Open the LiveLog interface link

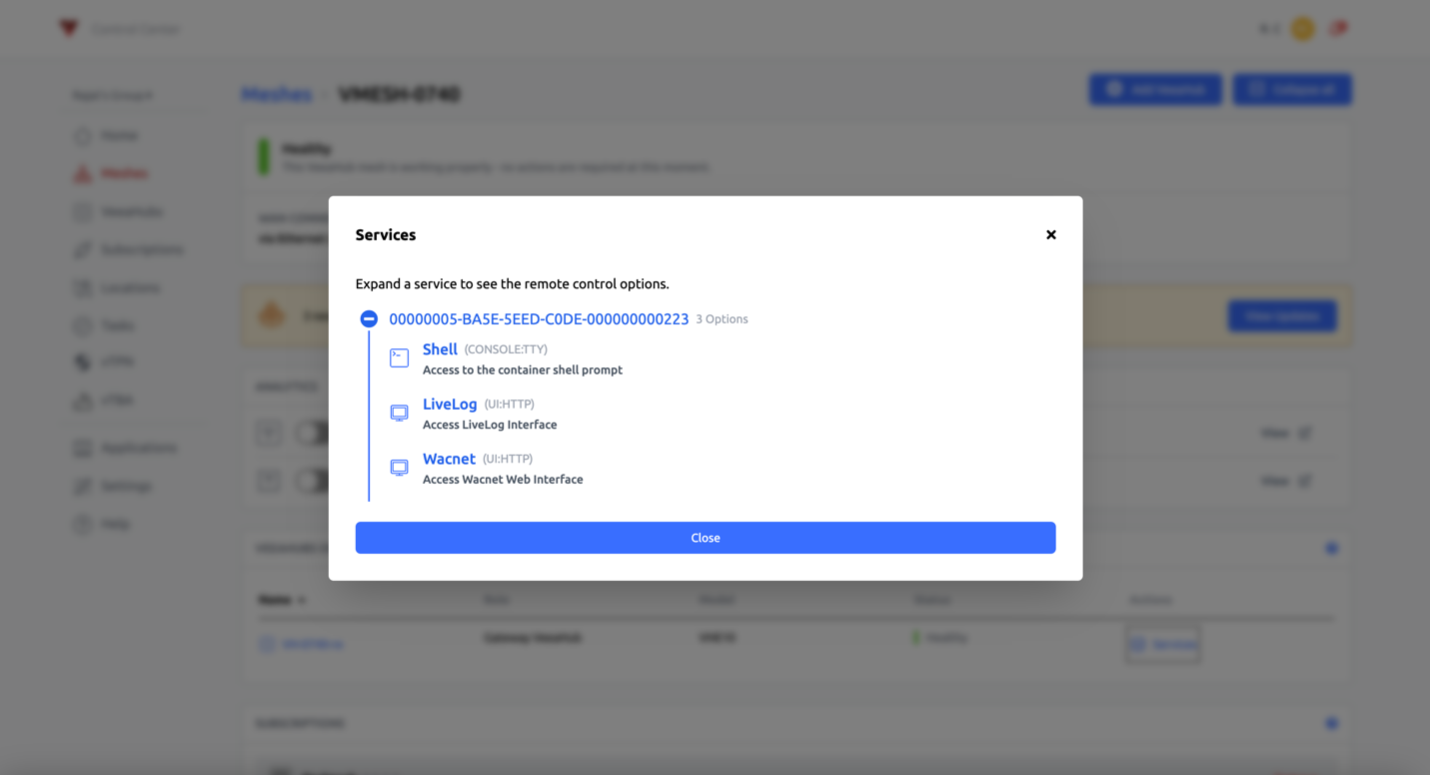[x=450, y=404]
